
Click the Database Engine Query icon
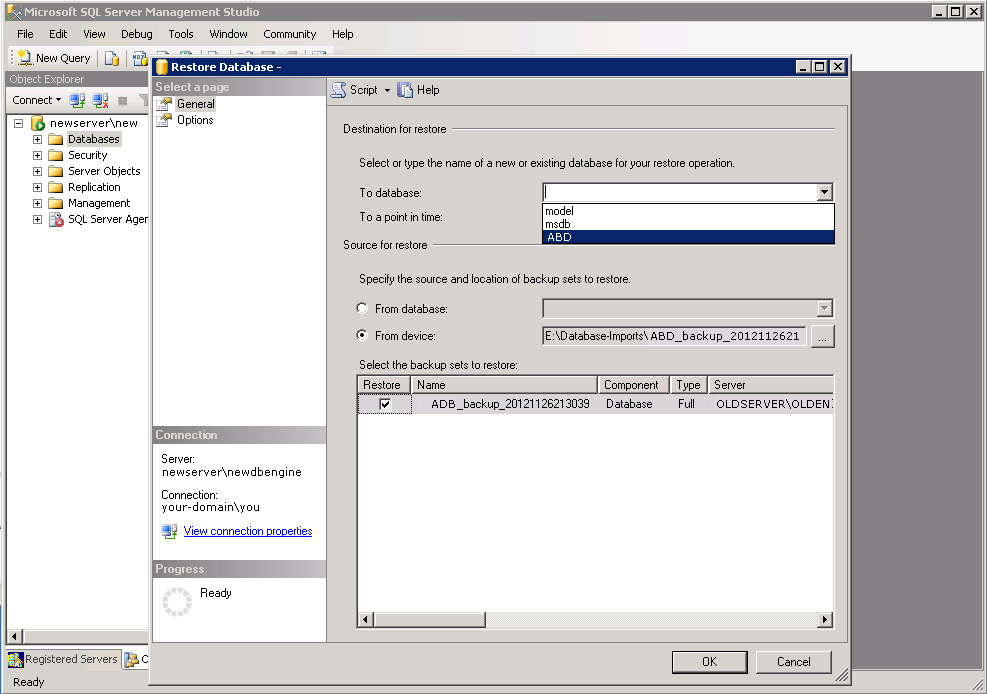112,58
